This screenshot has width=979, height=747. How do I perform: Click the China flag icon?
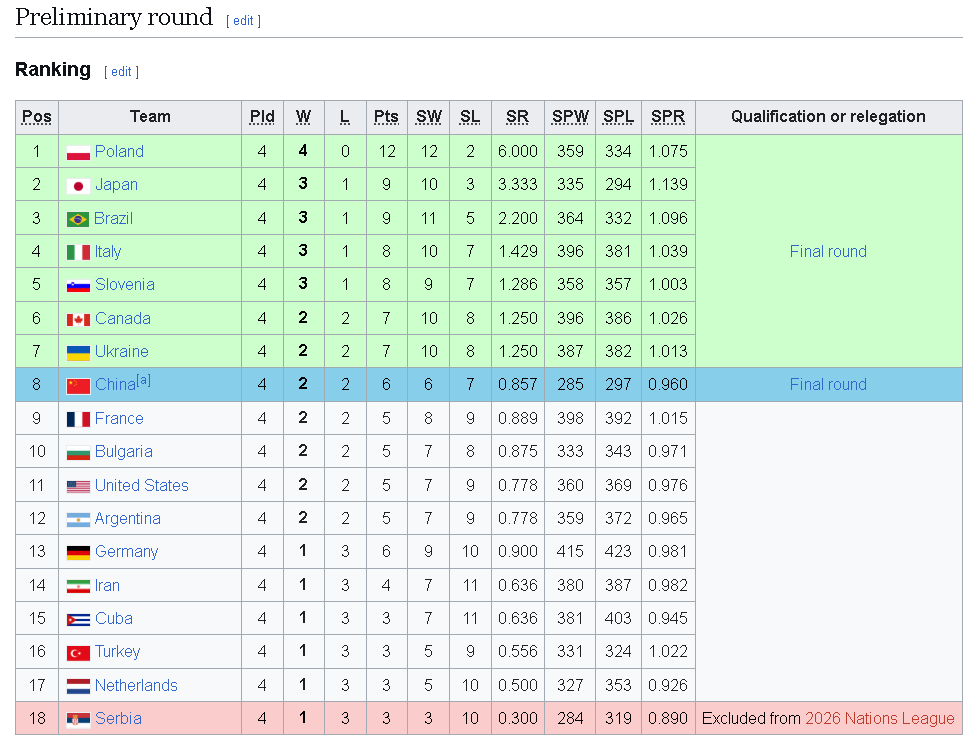pyautogui.click(x=78, y=386)
